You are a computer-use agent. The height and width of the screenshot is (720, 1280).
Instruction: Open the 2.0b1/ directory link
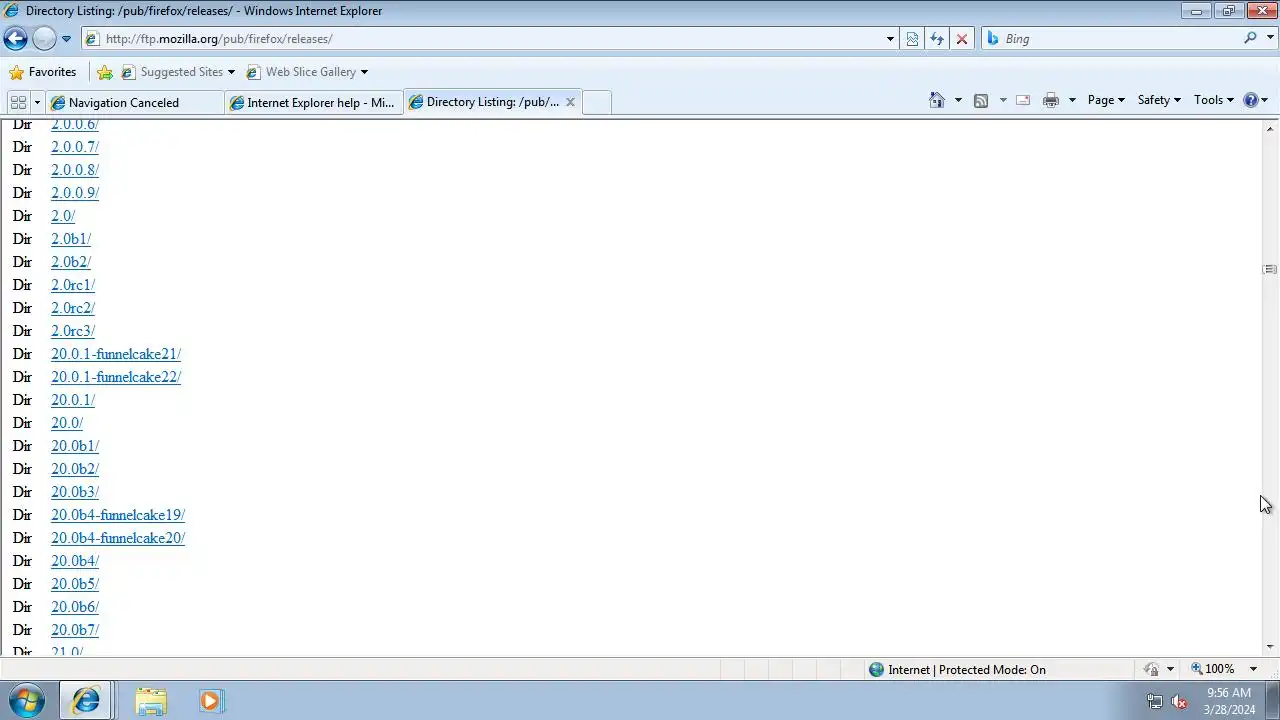click(x=71, y=239)
